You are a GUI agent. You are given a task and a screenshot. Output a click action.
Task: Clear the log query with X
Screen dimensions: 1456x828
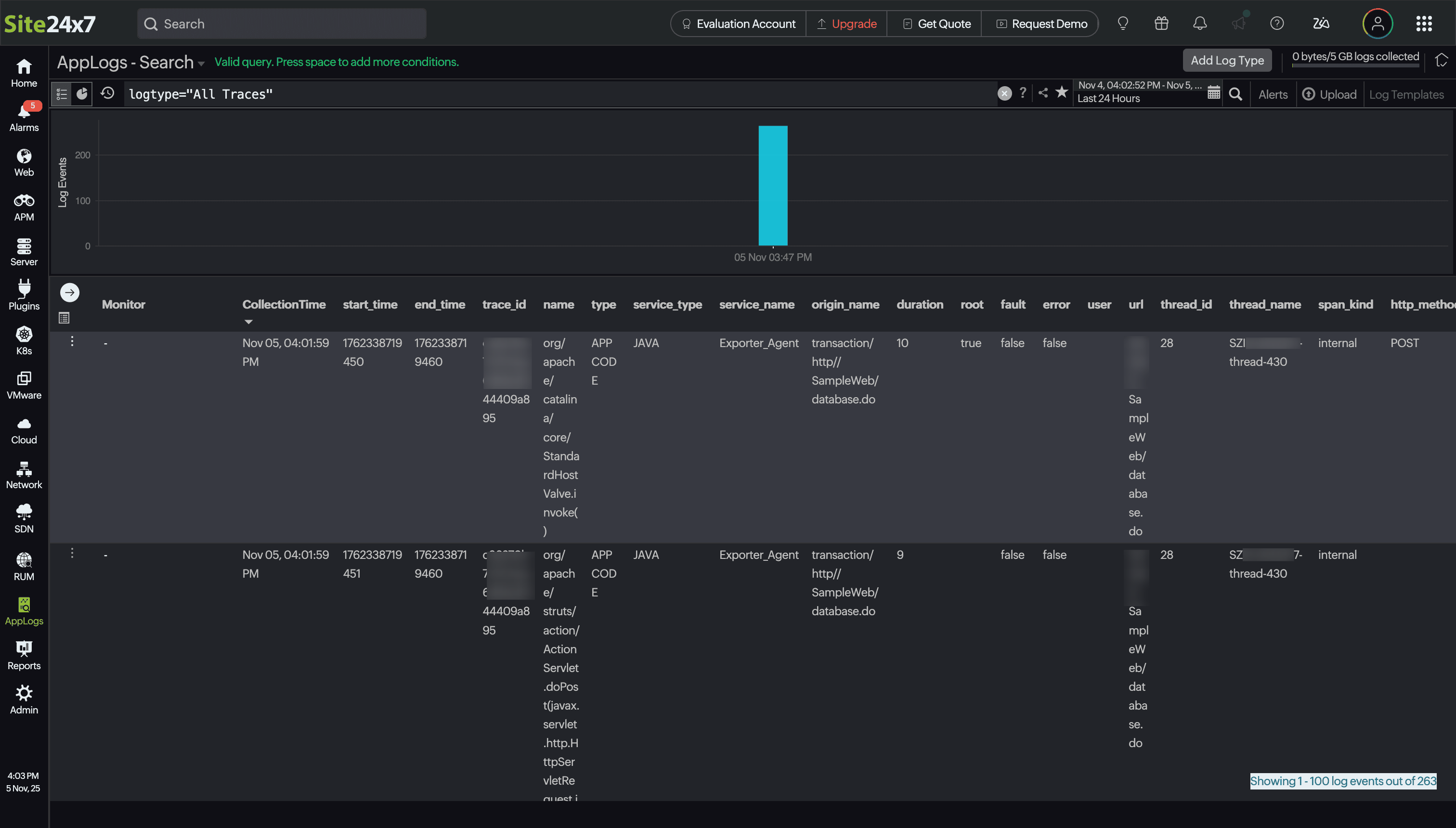click(1004, 94)
